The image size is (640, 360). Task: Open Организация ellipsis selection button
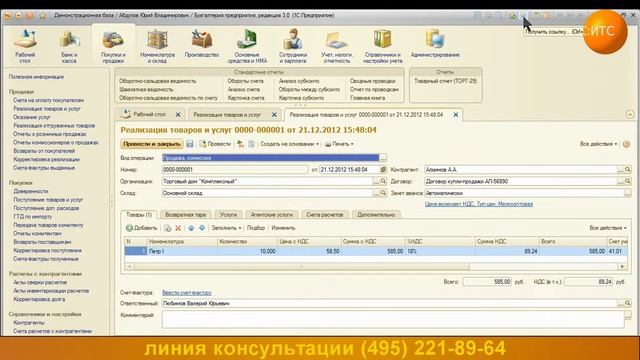point(376,181)
